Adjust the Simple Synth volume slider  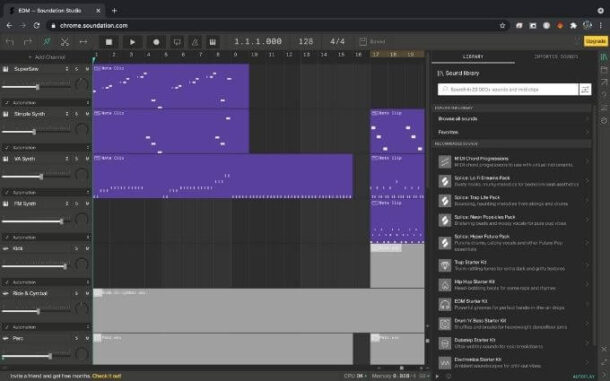click(34, 132)
